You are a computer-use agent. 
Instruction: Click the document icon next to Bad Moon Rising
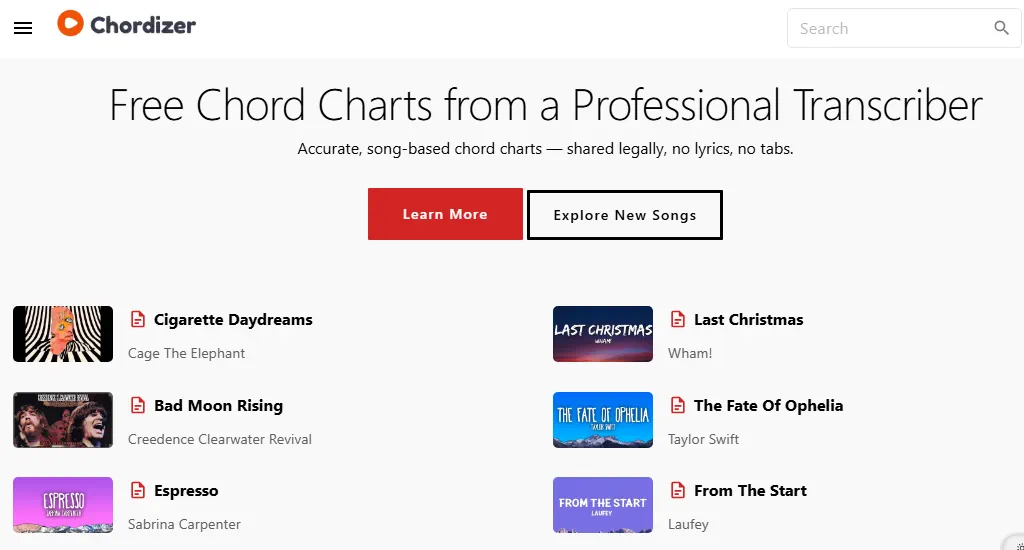[x=138, y=406]
